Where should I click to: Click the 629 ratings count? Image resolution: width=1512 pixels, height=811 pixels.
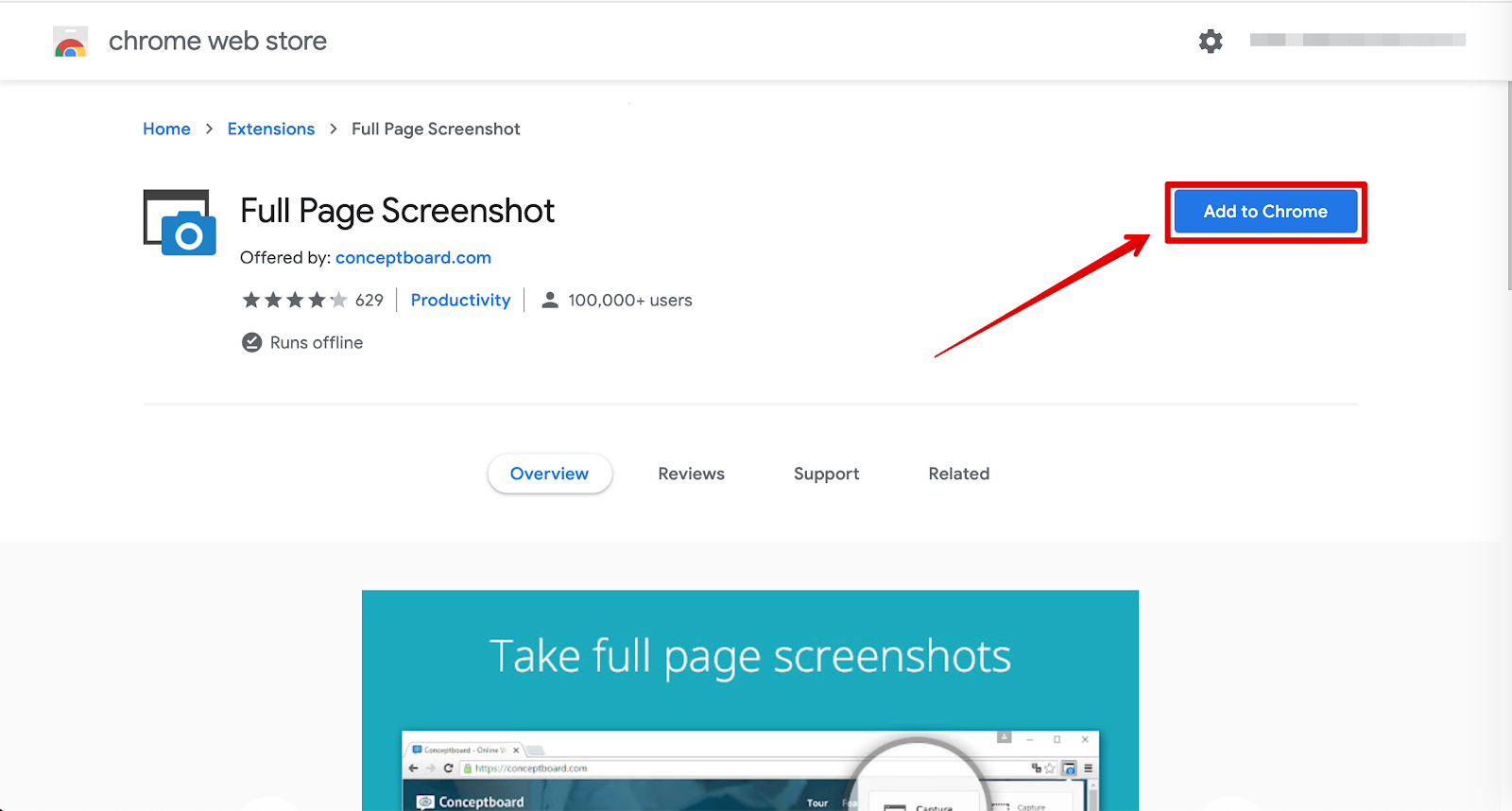(x=369, y=301)
